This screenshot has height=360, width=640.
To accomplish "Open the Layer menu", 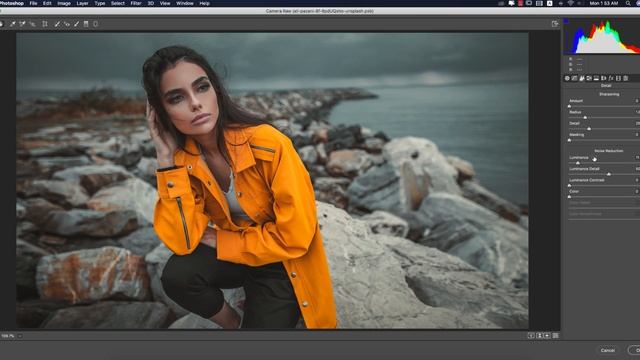I will coord(82,3).
